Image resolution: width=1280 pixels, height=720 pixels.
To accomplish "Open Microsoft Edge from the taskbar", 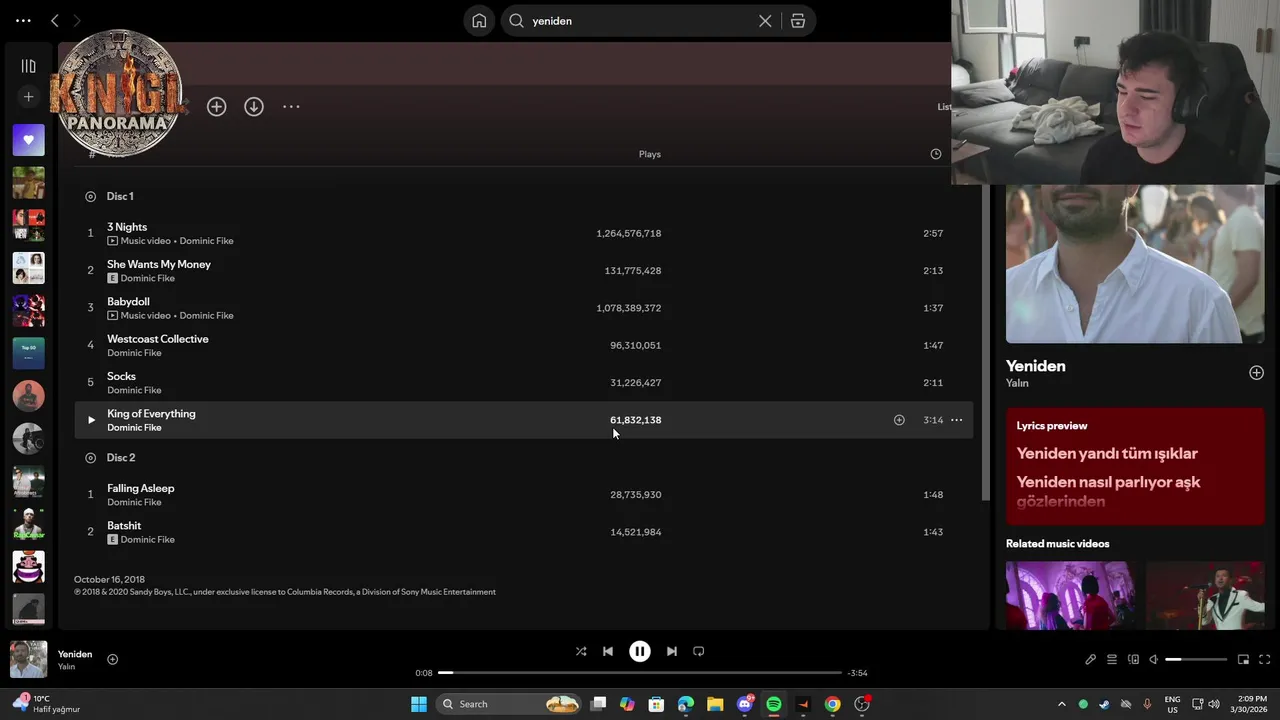I will [685, 704].
